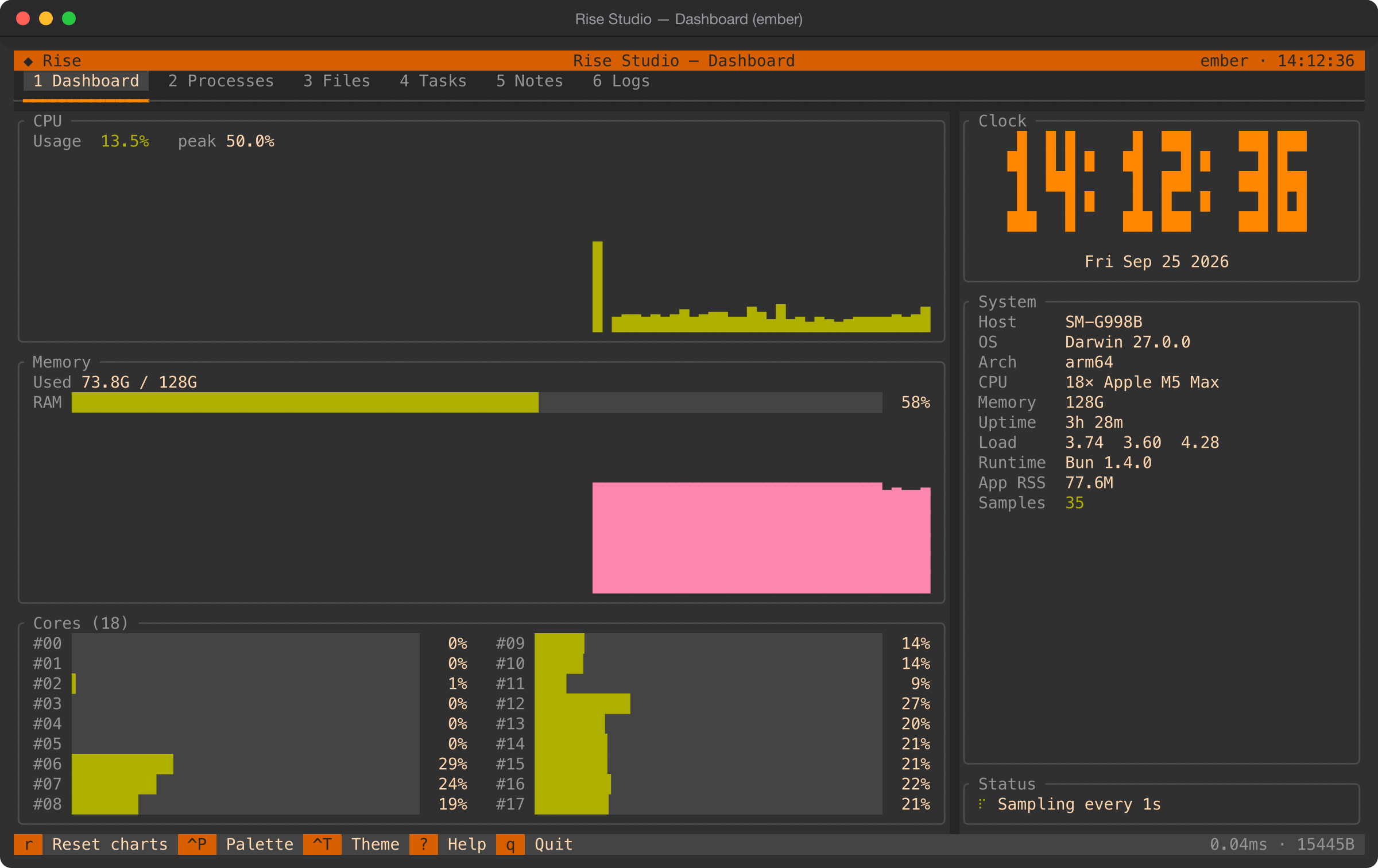This screenshot has width=1378, height=868.
Task: Click the Host value SM-G998B
Action: 1104,322
